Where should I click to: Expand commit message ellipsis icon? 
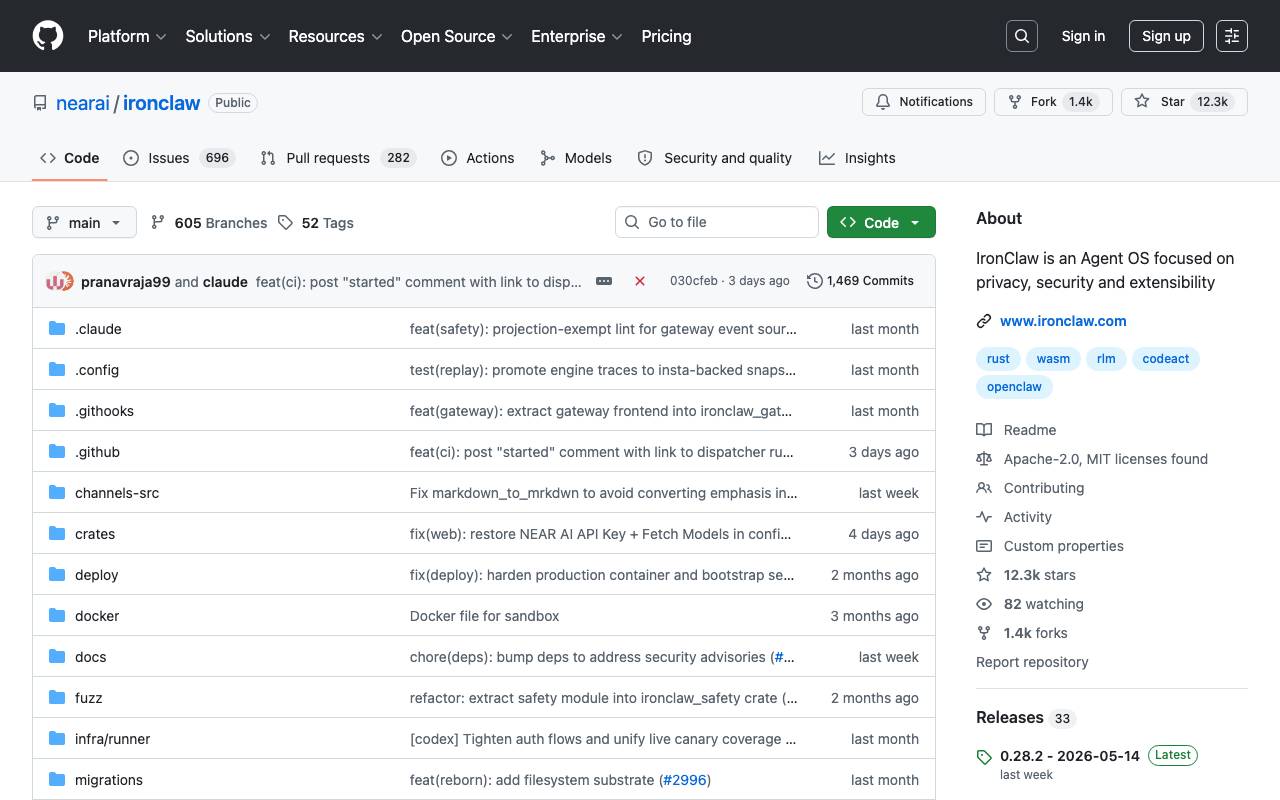[604, 281]
